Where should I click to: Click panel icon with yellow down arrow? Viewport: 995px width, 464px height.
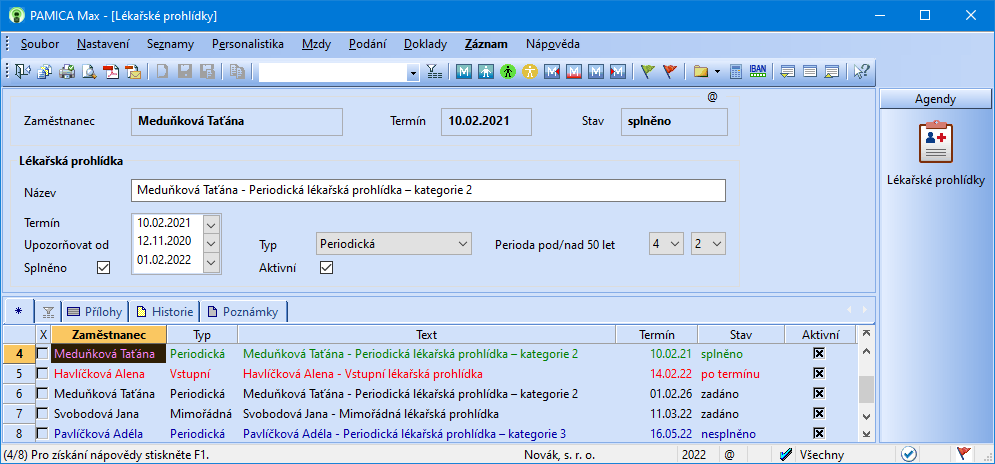click(788, 72)
